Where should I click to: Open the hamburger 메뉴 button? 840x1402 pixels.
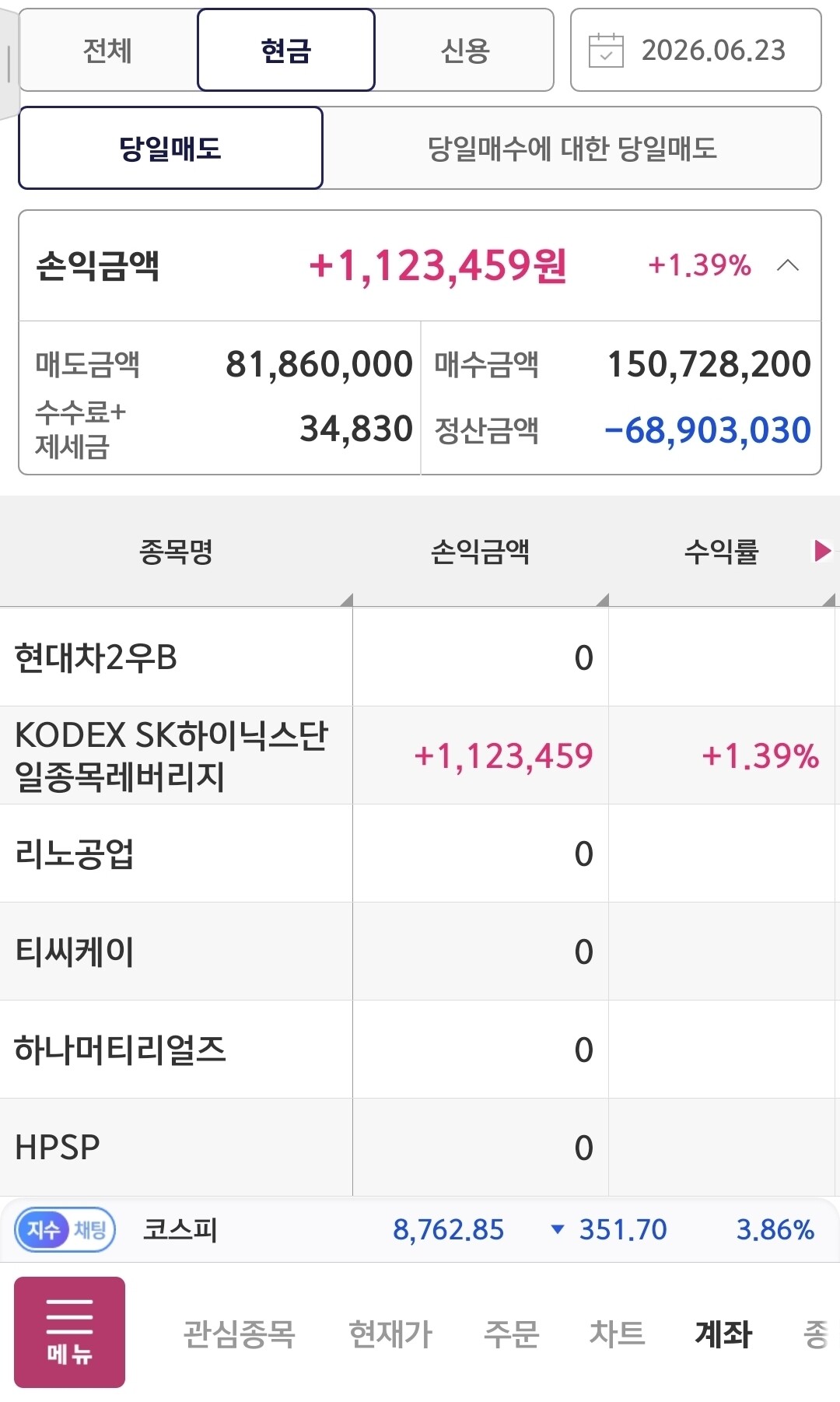pos(69,1332)
